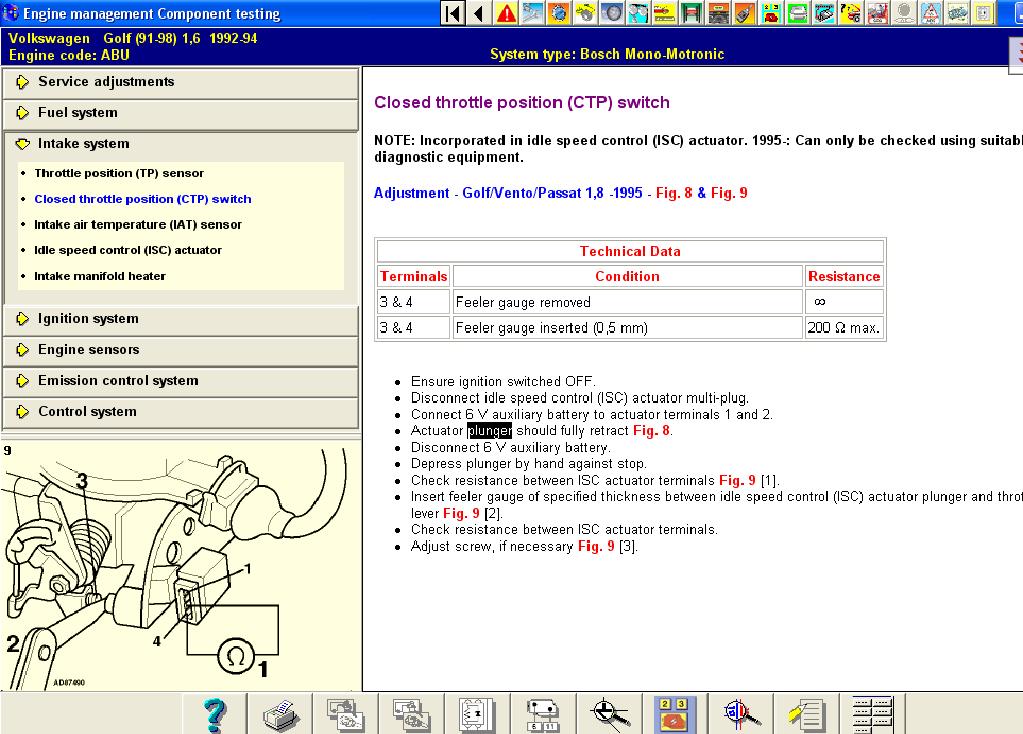The width and height of the screenshot is (1023, 734).
Task: Expand the Service adjustments section
Action: tap(180, 82)
